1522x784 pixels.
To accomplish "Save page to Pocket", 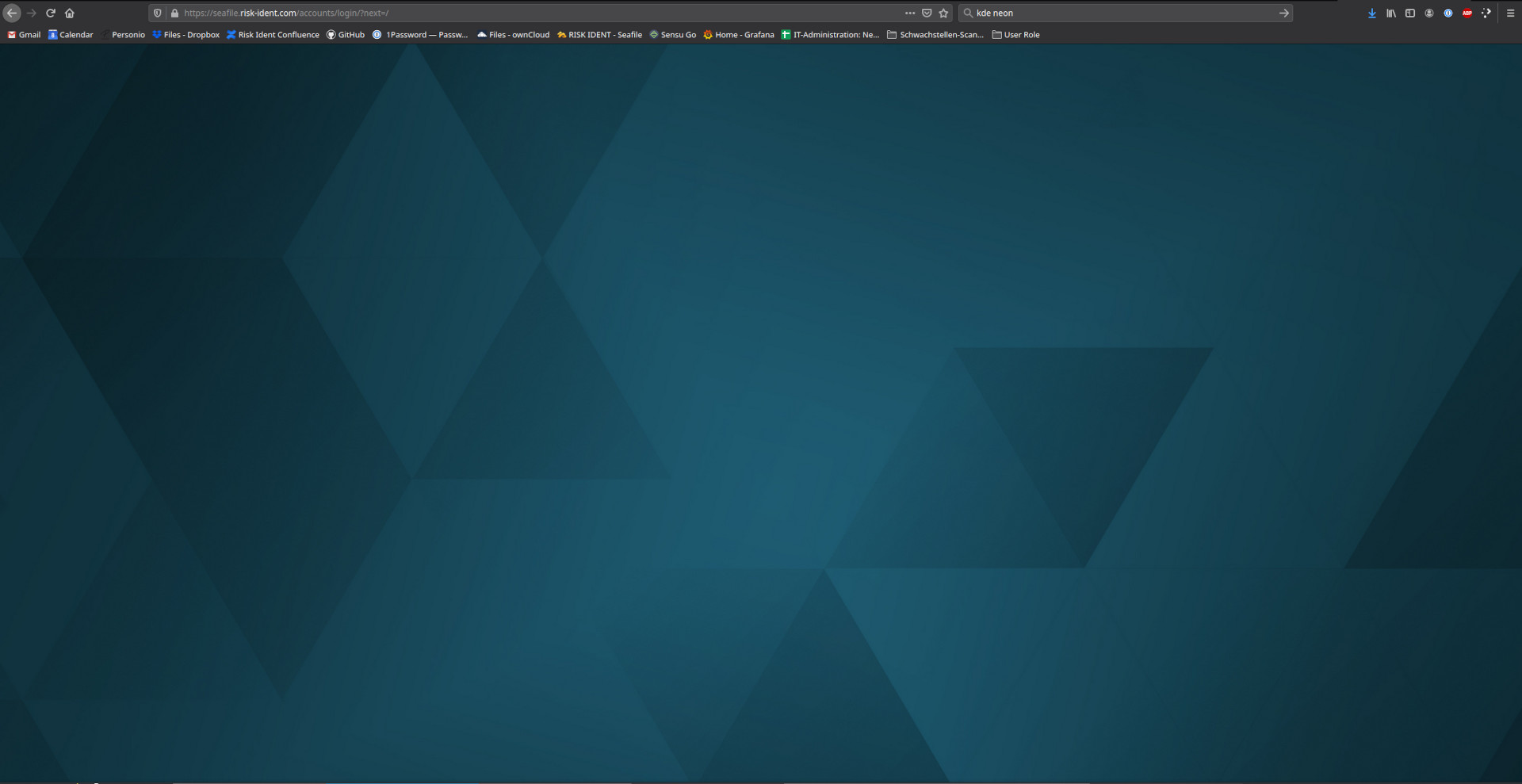I will pos(927,13).
